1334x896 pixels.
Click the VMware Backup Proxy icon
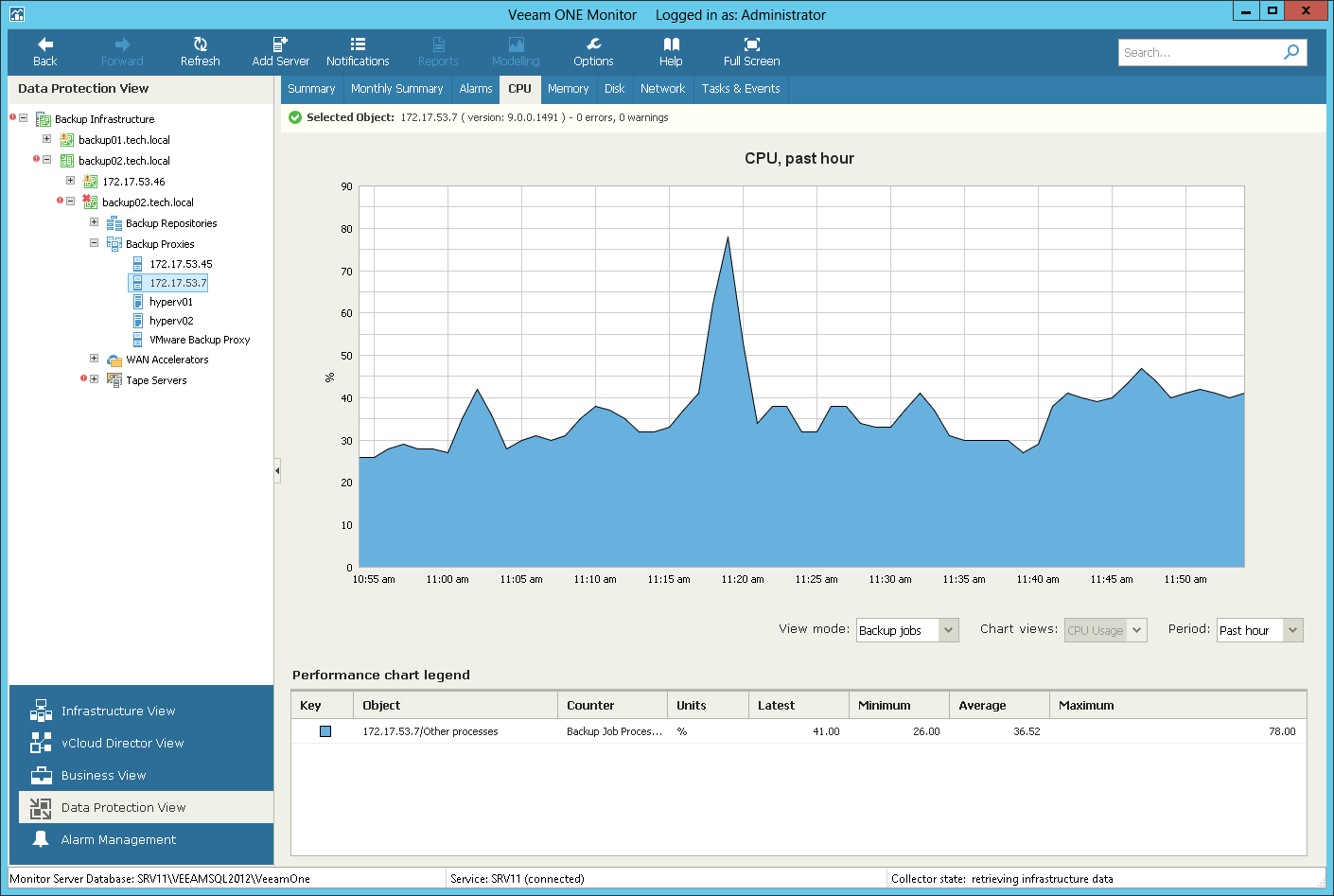138,340
